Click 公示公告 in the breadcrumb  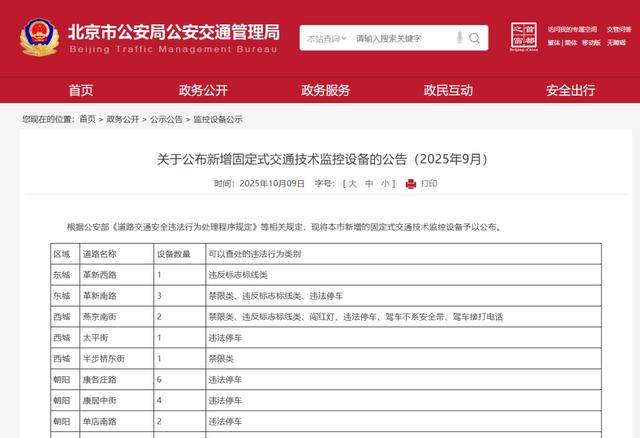pos(167,119)
